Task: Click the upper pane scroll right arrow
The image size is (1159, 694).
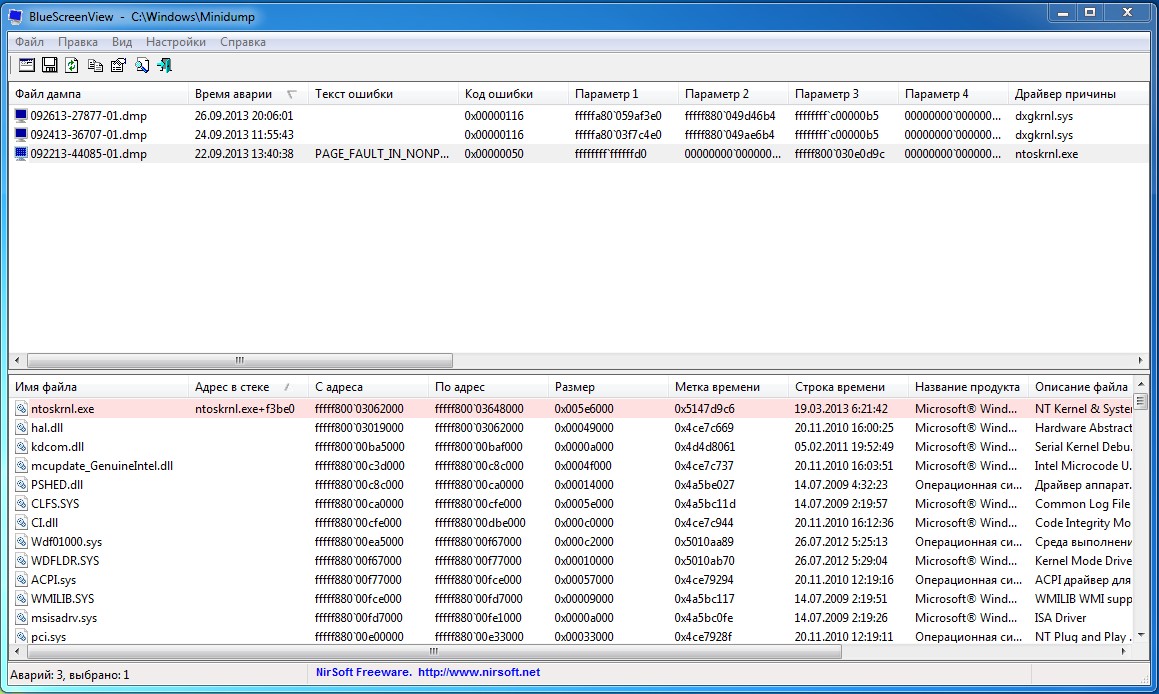Action: tap(1141, 361)
